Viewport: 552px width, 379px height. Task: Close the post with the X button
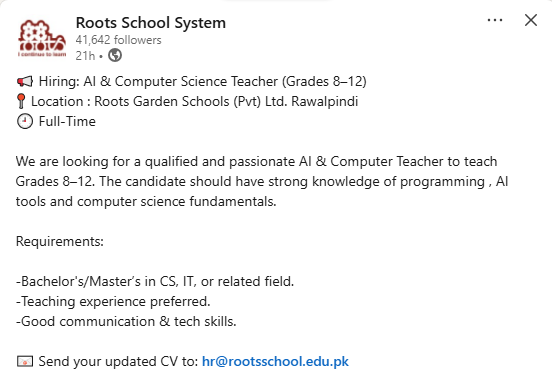click(x=531, y=20)
